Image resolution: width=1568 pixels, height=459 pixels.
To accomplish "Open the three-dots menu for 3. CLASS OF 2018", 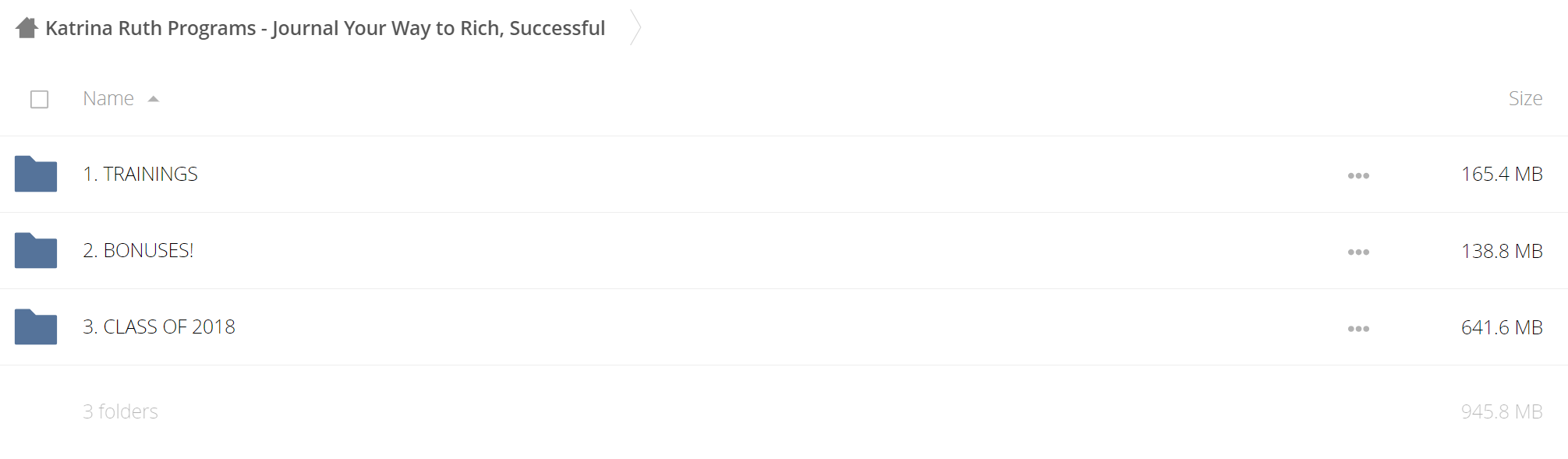I will click(x=1358, y=328).
